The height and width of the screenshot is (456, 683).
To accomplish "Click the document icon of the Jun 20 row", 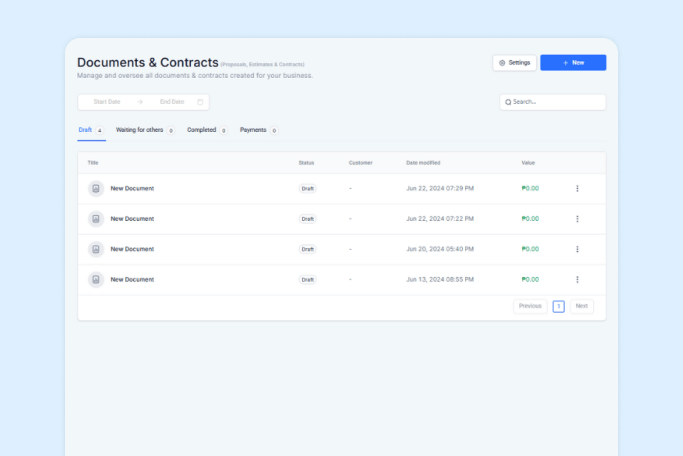I will tap(96, 249).
